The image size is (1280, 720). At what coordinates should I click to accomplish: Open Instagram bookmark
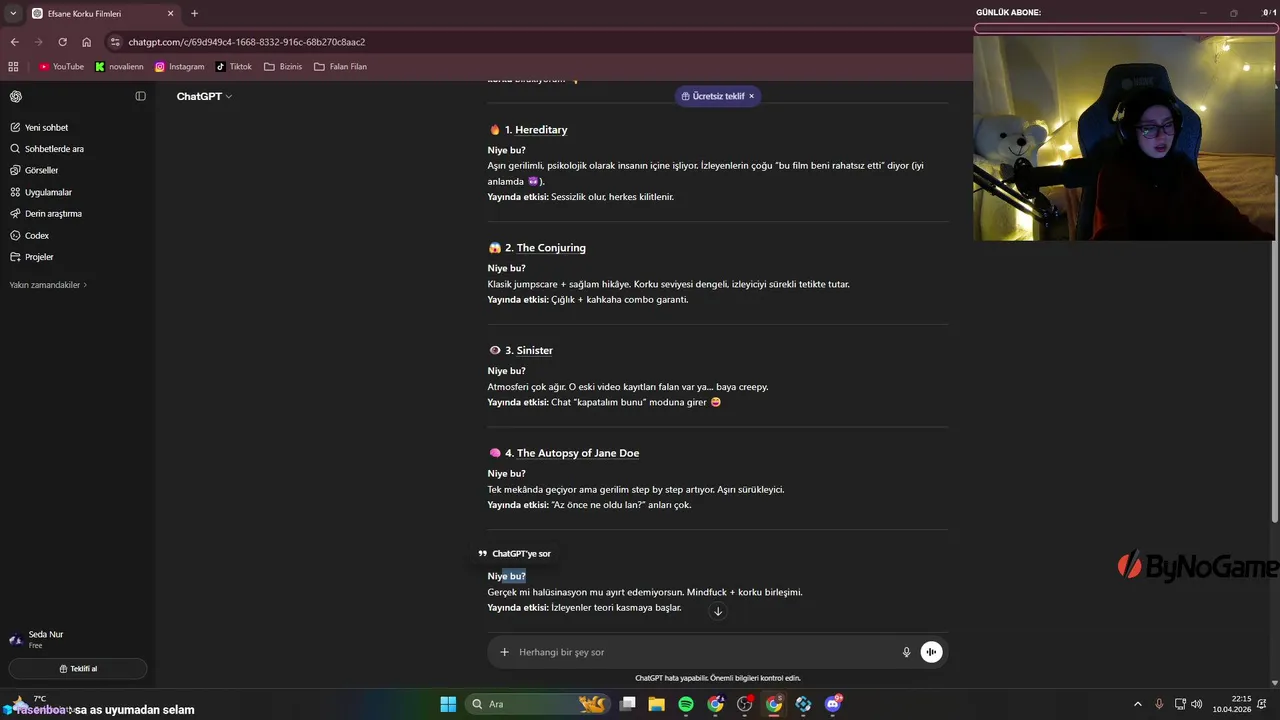click(180, 66)
